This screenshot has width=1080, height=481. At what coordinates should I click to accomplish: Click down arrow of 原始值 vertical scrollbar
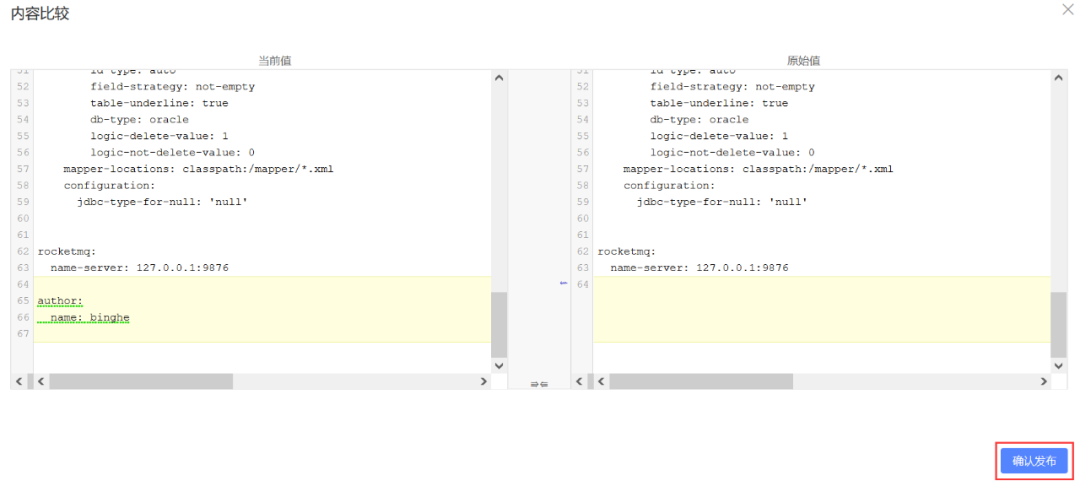(1059, 366)
